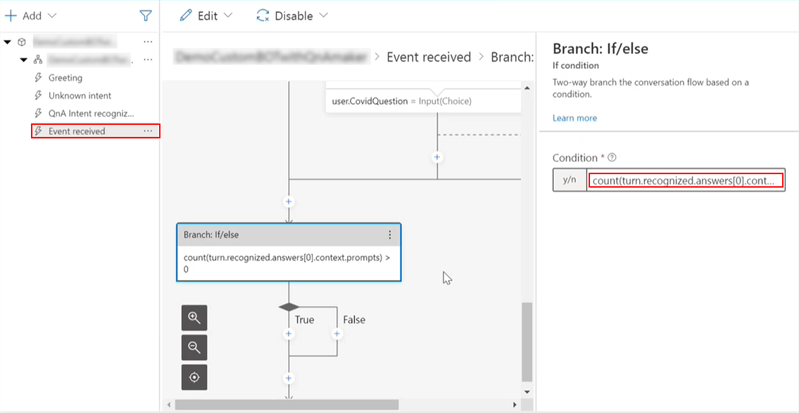Click the zoom out magnifier button
799x413 pixels.
point(194,347)
